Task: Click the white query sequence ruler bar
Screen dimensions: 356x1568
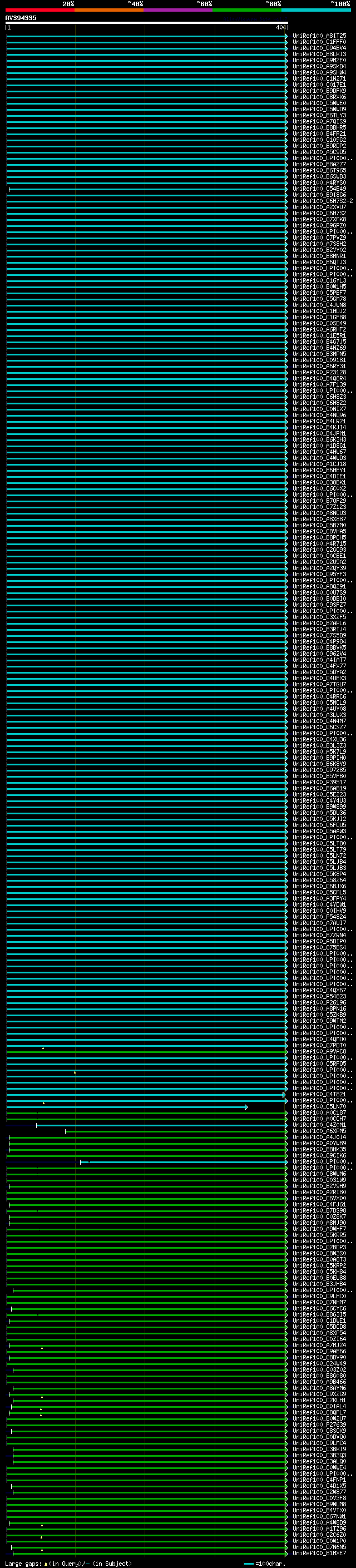Action: pos(147,22)
